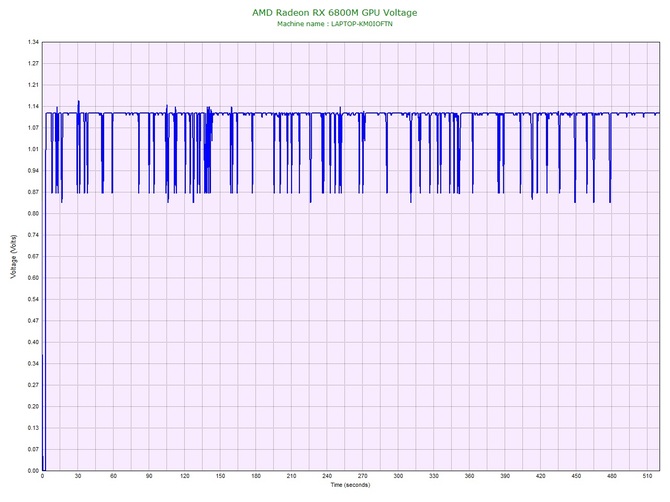Click the 1.01 voltage axis label
Viewport: 670px width, 502px height.
33,149
